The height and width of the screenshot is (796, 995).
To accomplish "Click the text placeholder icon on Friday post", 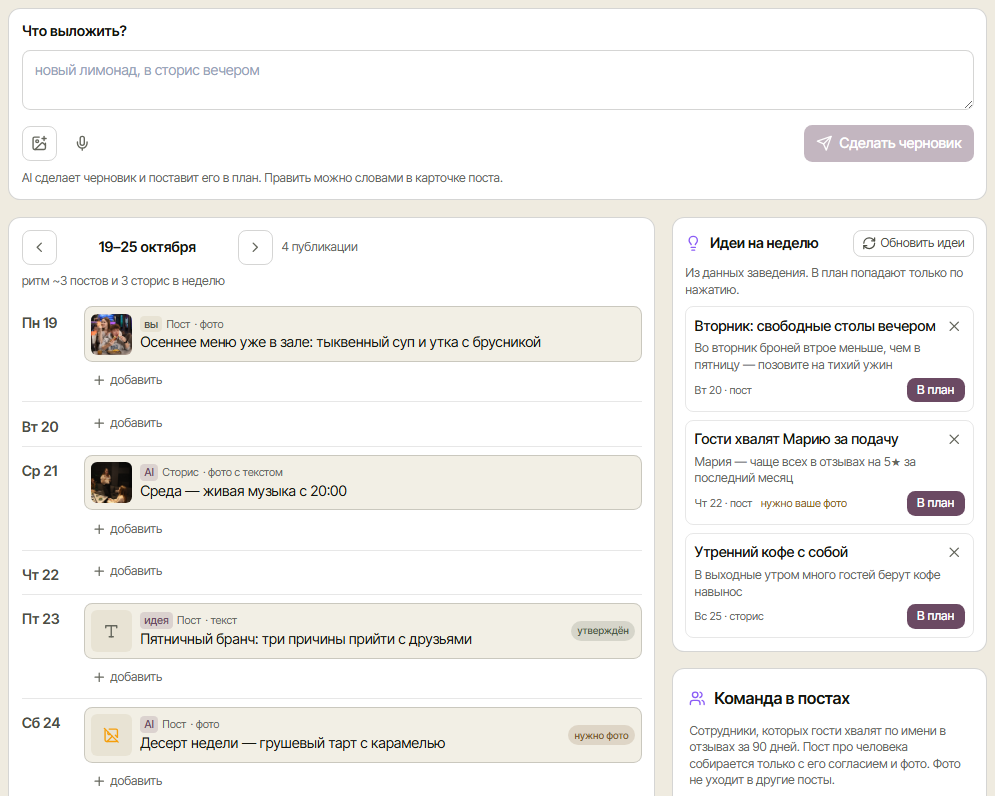I will (111, 631).
